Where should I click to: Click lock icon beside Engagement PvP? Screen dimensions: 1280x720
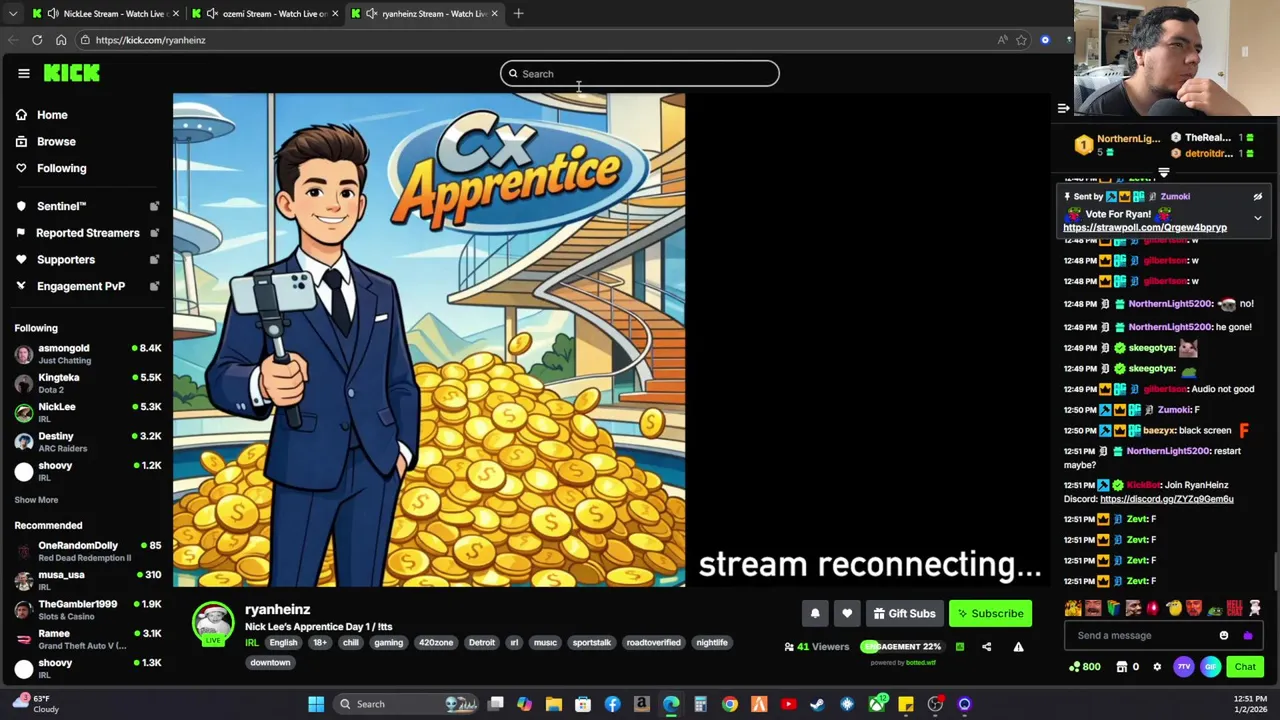tap(154, 286)
